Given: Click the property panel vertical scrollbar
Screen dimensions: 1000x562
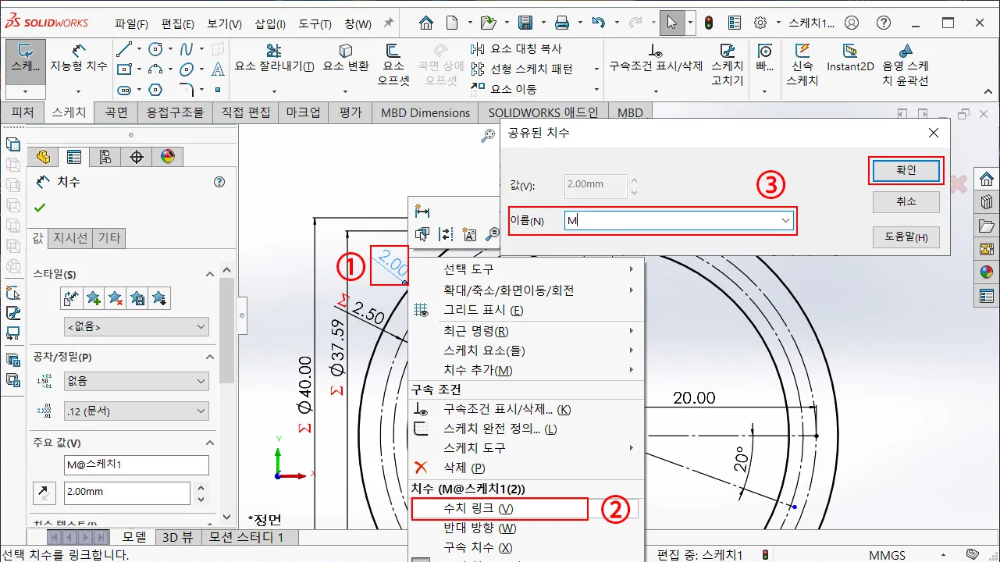Looking at the screenshot, I should pyautogui.click(x=226, y=329).
